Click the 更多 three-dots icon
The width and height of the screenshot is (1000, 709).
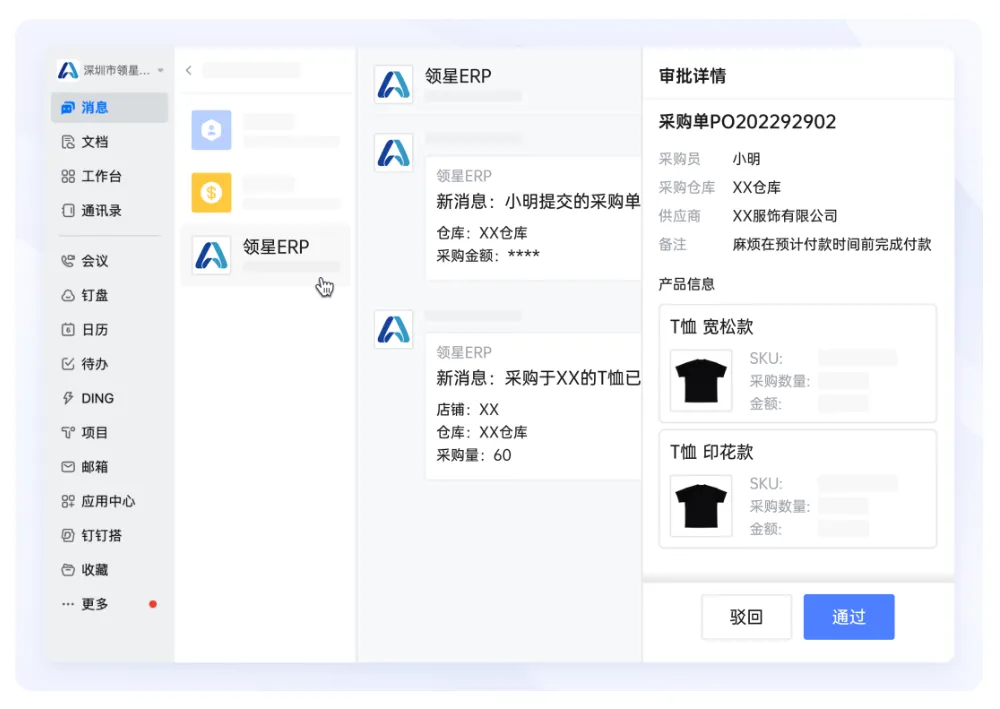point(68,604)
